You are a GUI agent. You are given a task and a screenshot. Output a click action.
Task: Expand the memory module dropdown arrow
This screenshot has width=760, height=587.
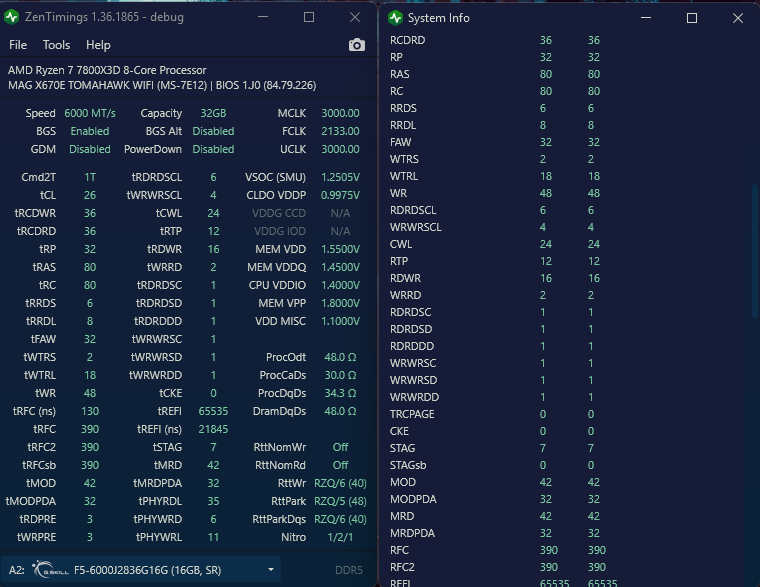[271, 570]
